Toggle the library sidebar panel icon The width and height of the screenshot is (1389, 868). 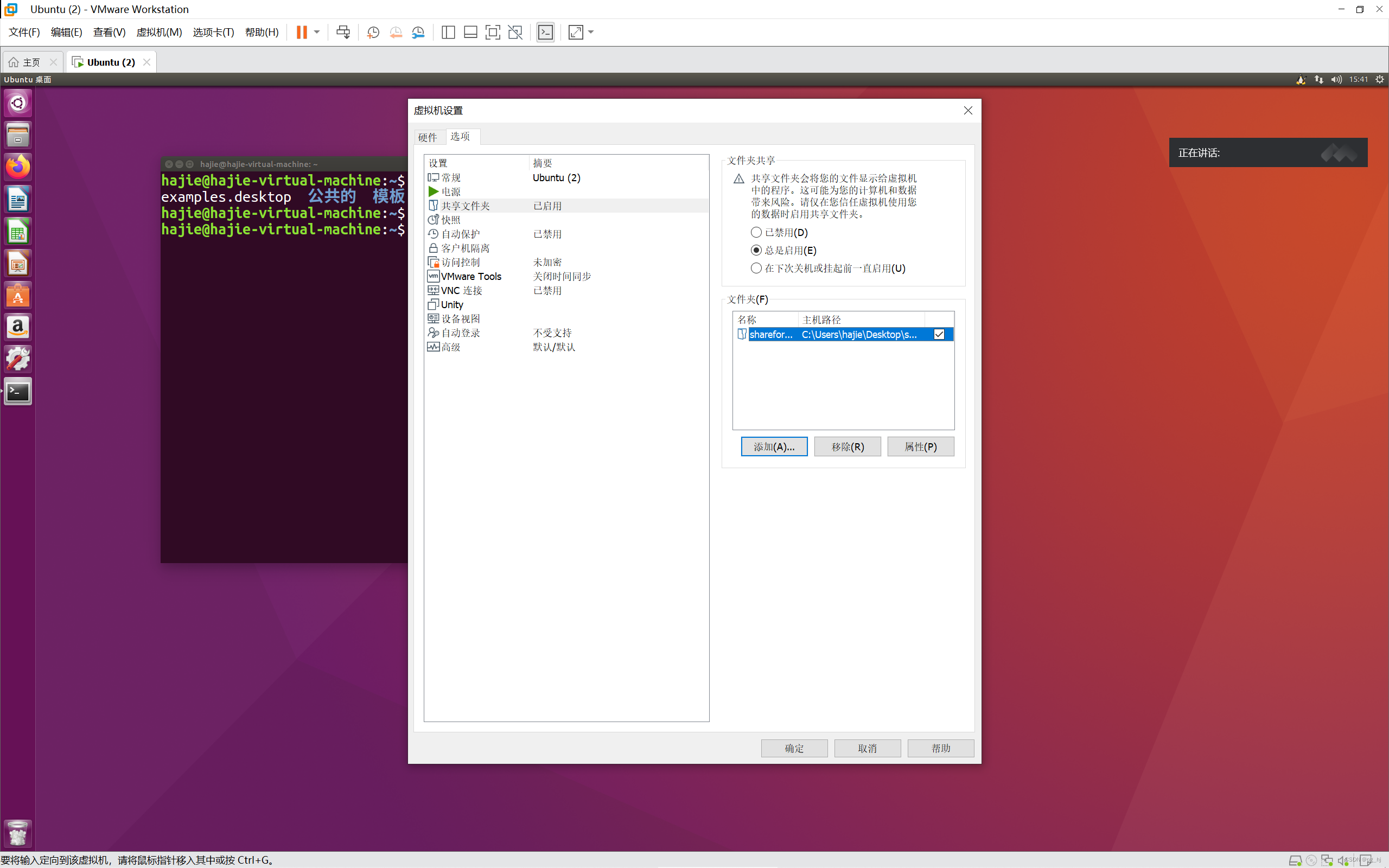448,32
